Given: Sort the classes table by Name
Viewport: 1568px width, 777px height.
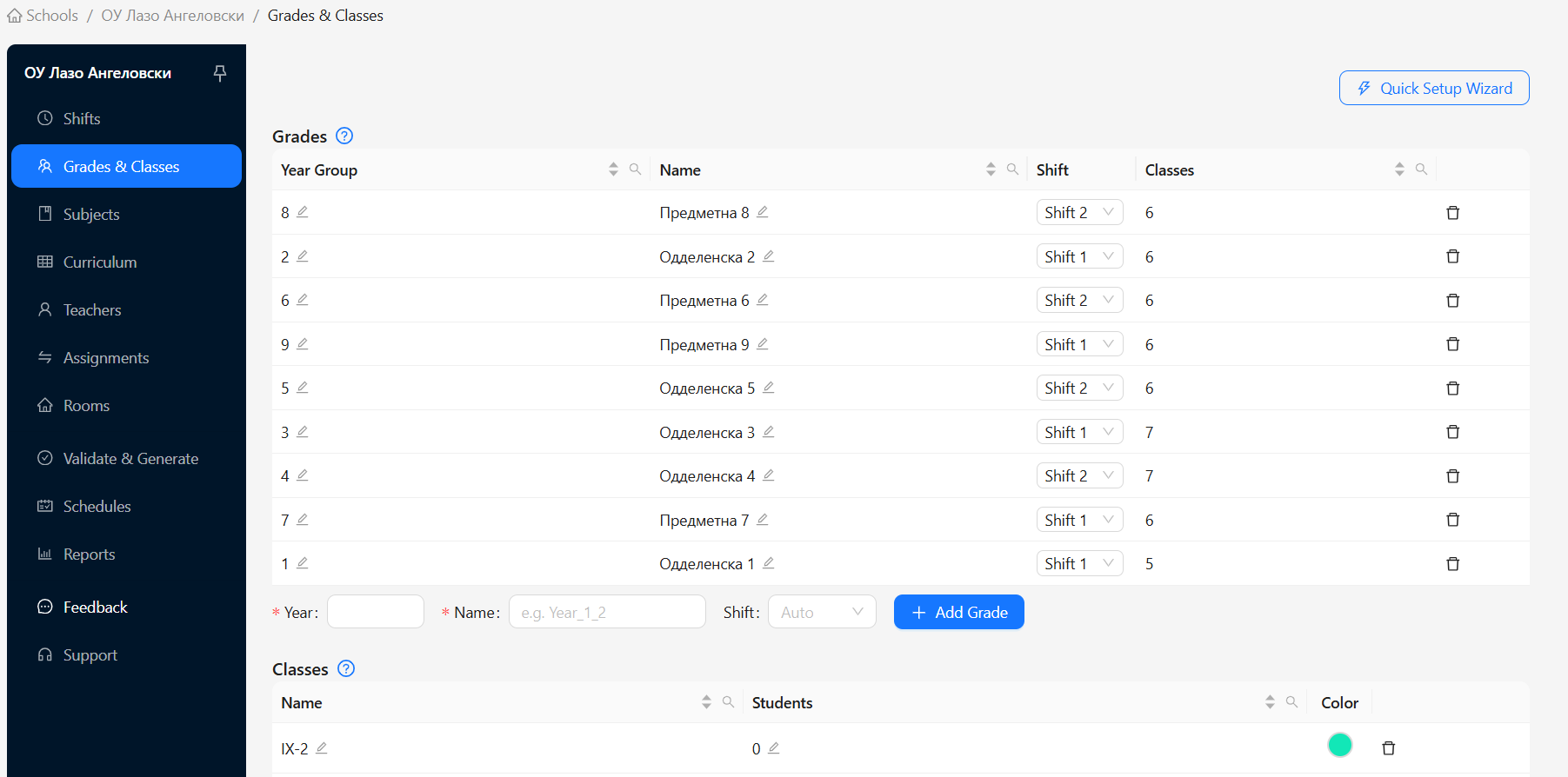Looking at the screenshot, I should [x=706, y=702].
